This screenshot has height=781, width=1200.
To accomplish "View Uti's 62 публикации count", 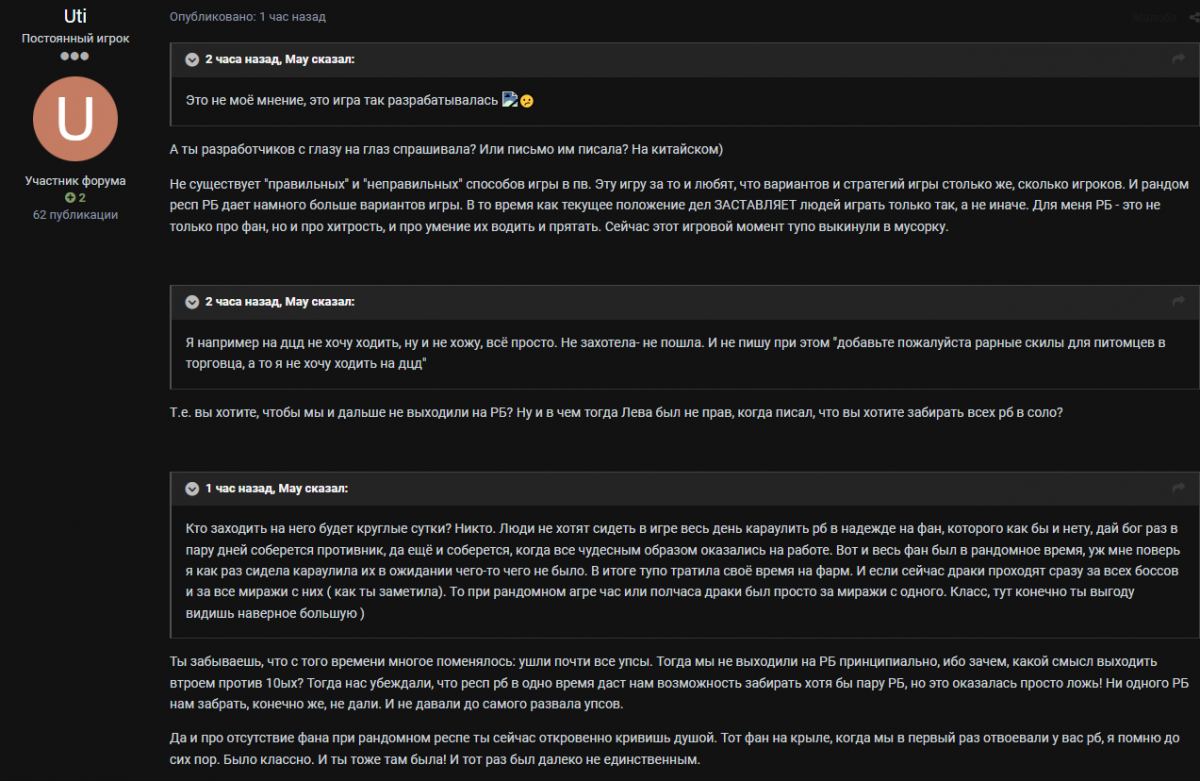I will [75, 215].
